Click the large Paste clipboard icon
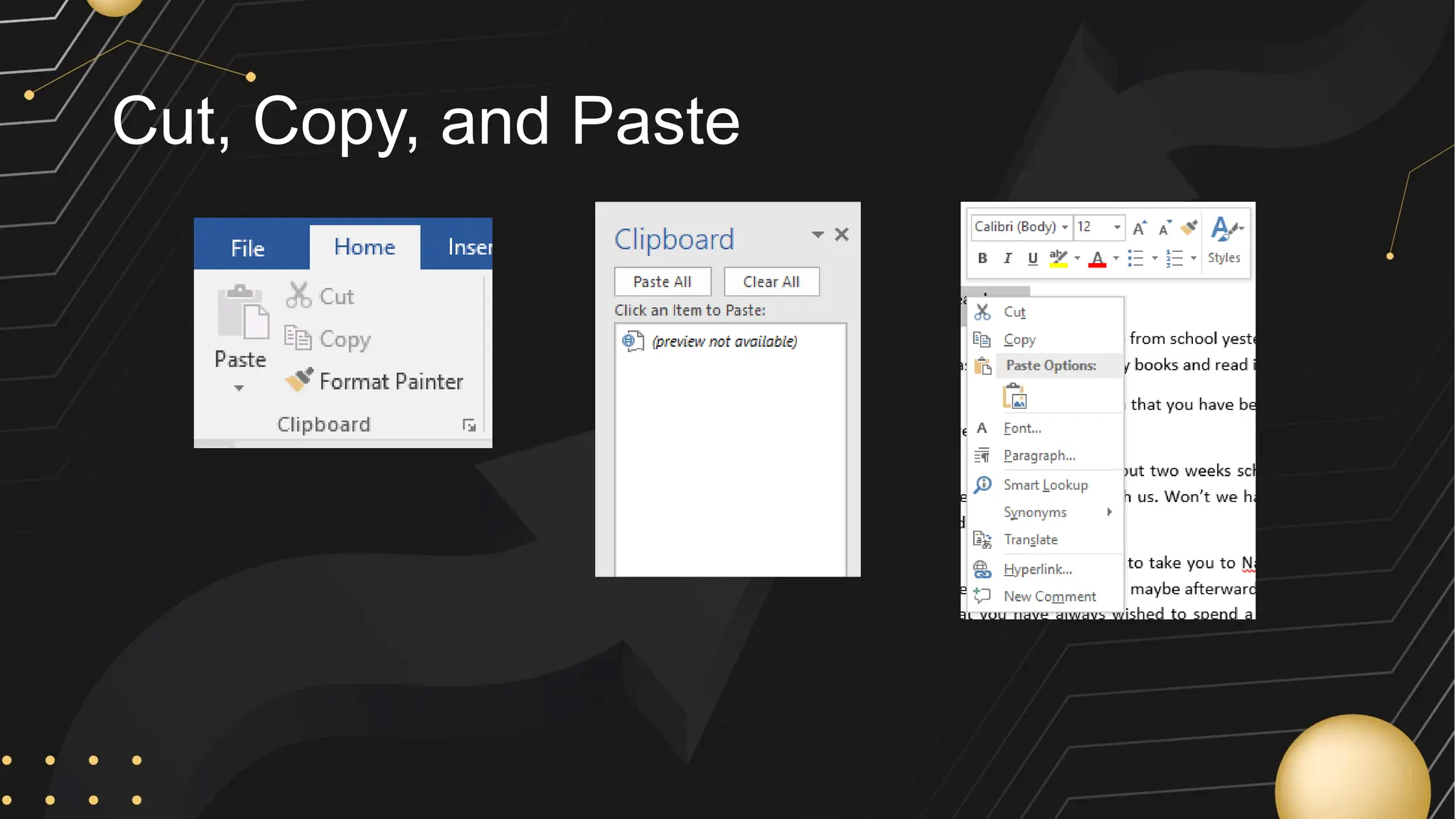1456x819 pixels. point(243,311)
